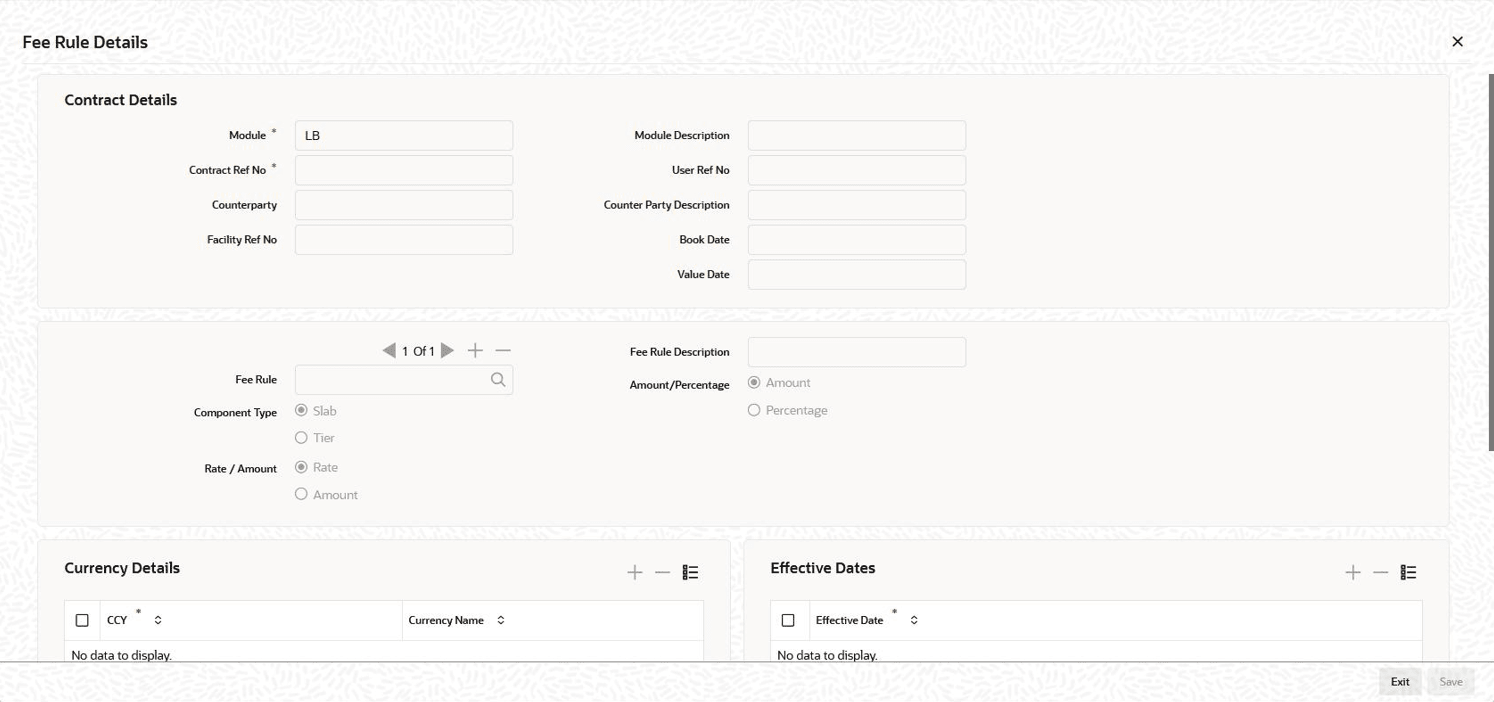
Task: Click the Contract Details heading
Action: point(121,100)
